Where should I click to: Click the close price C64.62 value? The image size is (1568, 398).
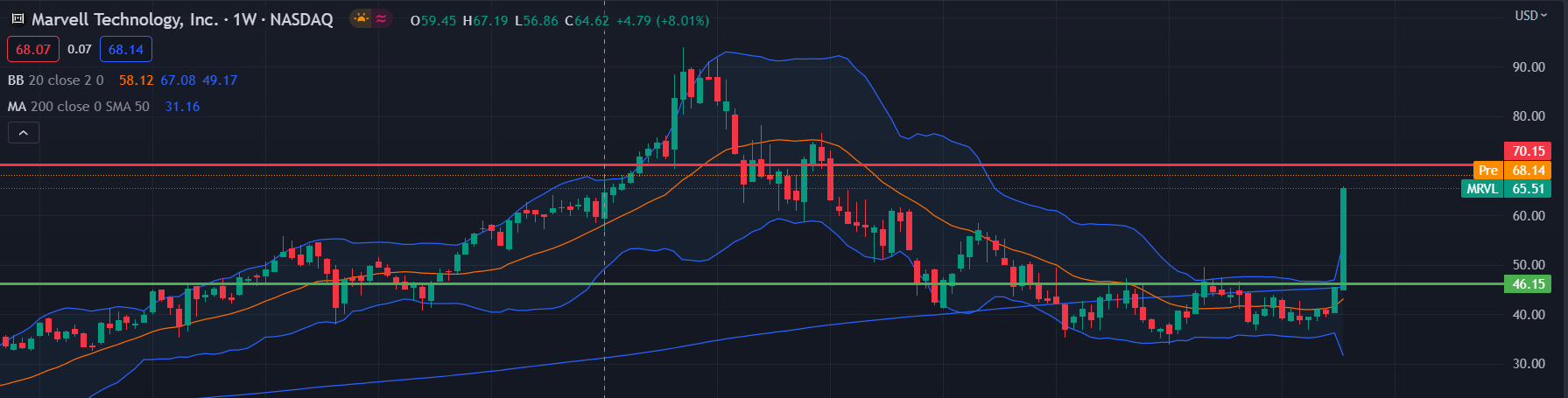tap(587, 20)
